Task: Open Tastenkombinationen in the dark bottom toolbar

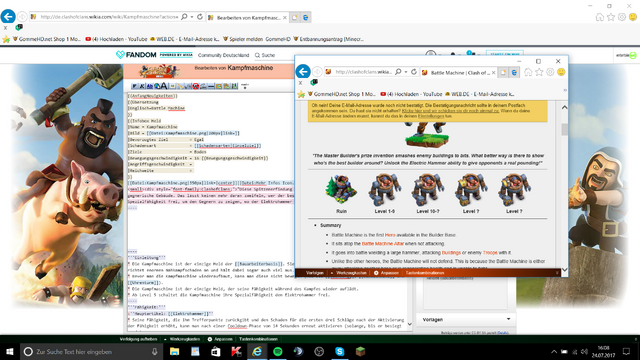Action: pos(258,339)
